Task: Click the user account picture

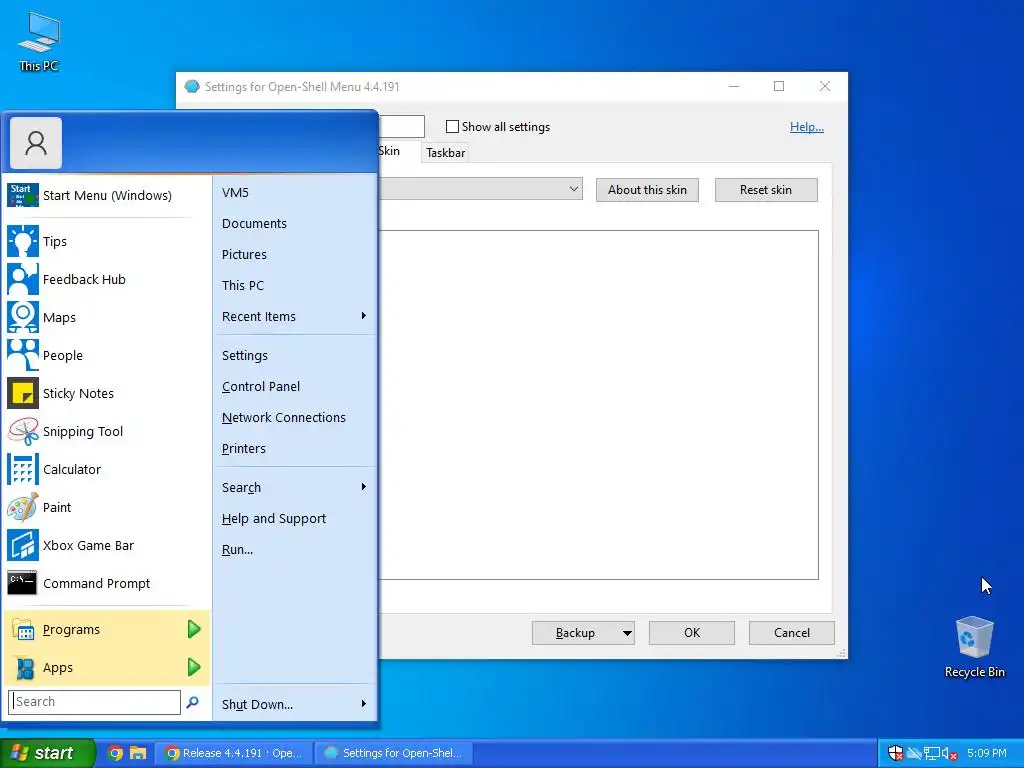Action: pos(36,143)
